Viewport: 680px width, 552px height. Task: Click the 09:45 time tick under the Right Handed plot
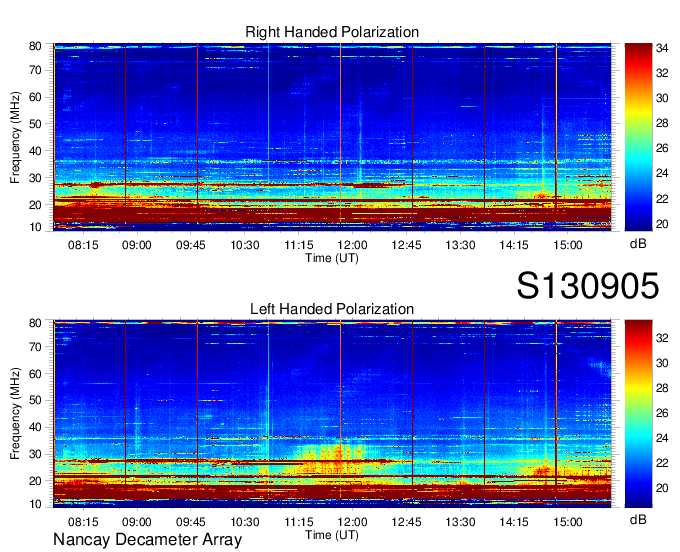[x=191, y=245]
